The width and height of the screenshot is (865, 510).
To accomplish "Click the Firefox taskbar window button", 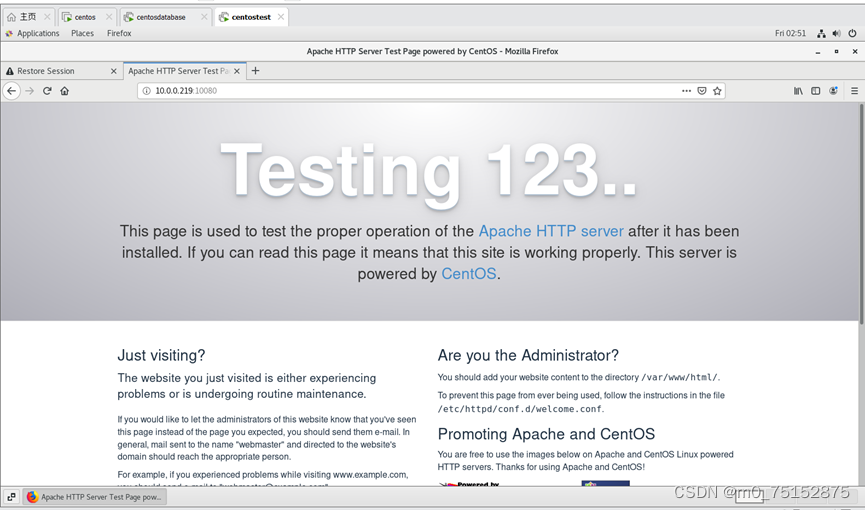I will pyautogui.click(x=94, y=497).
